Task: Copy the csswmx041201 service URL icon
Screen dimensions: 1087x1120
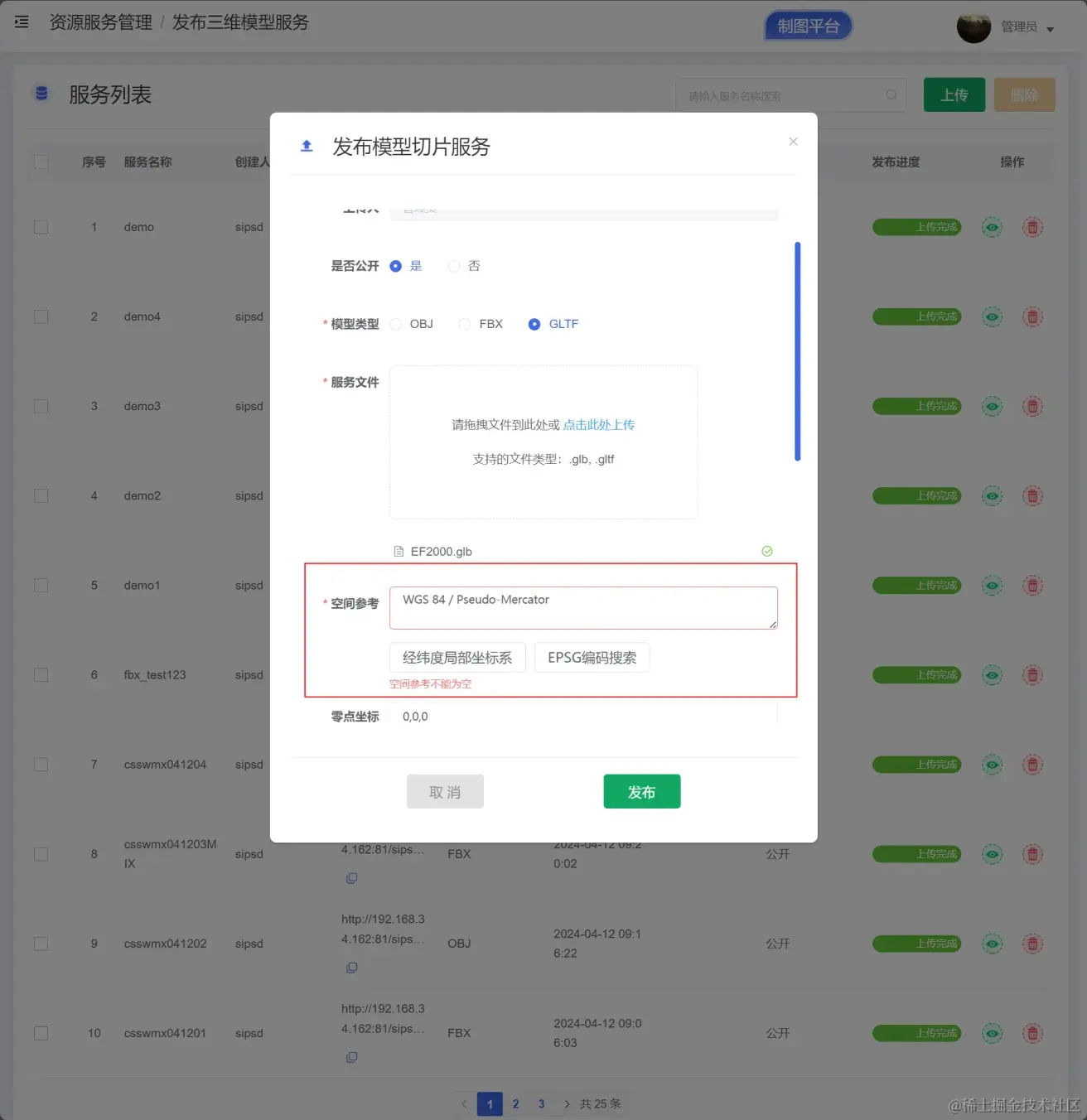Action: (x=351, y=1057)
